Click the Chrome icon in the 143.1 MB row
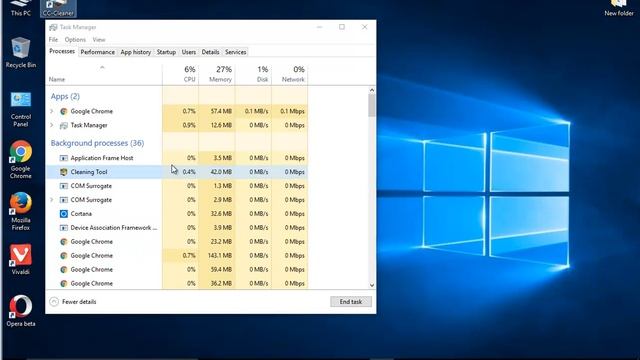This screenshot has height=360, width=640. click(64, 256)
